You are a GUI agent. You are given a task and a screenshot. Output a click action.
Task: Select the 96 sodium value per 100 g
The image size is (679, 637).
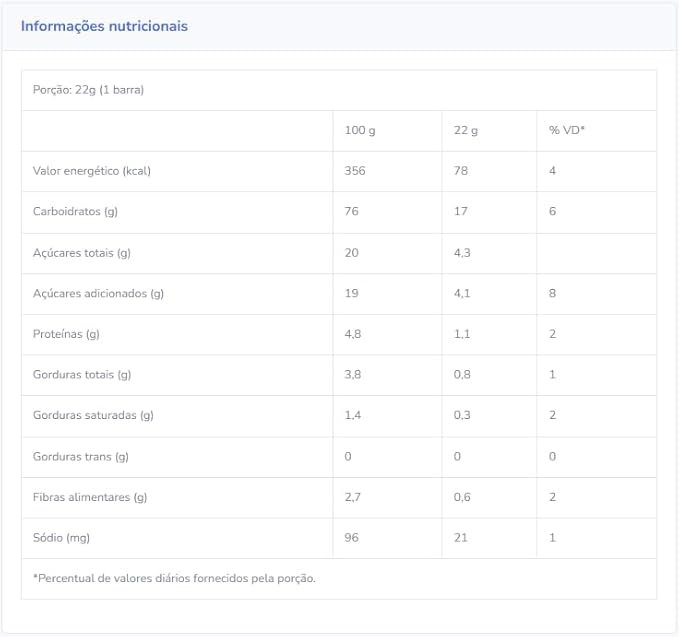[x=351, y=538]
